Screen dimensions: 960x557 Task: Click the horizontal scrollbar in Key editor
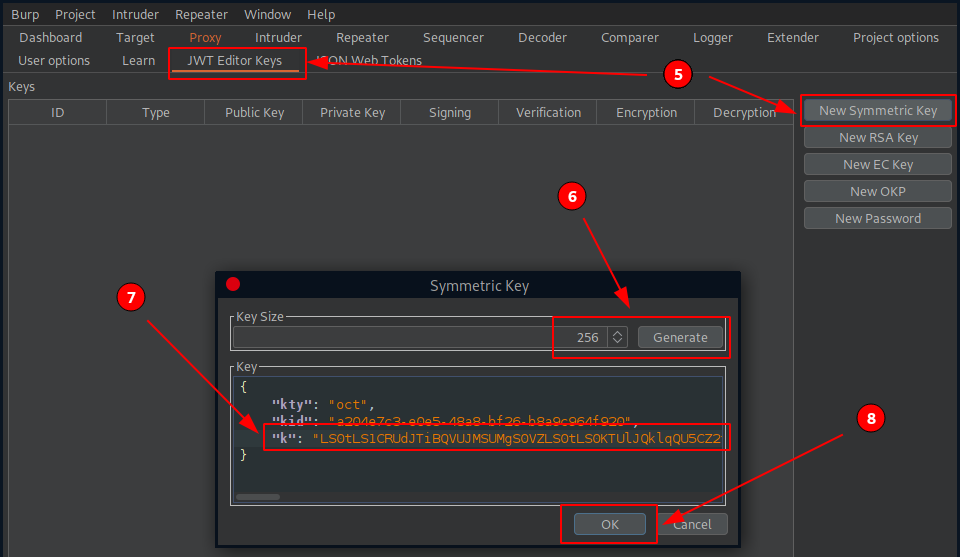coord(258,497)
